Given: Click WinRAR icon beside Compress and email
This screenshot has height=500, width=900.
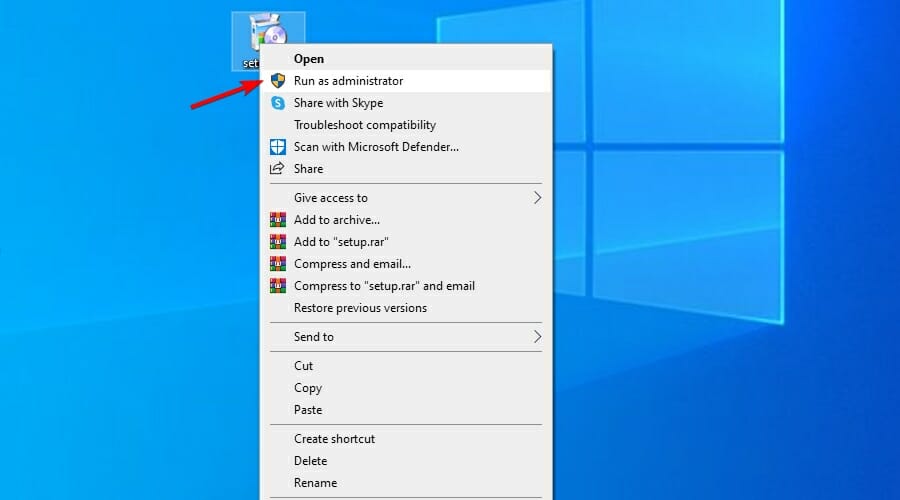Looking at the screenshot, I should point(278,264).
